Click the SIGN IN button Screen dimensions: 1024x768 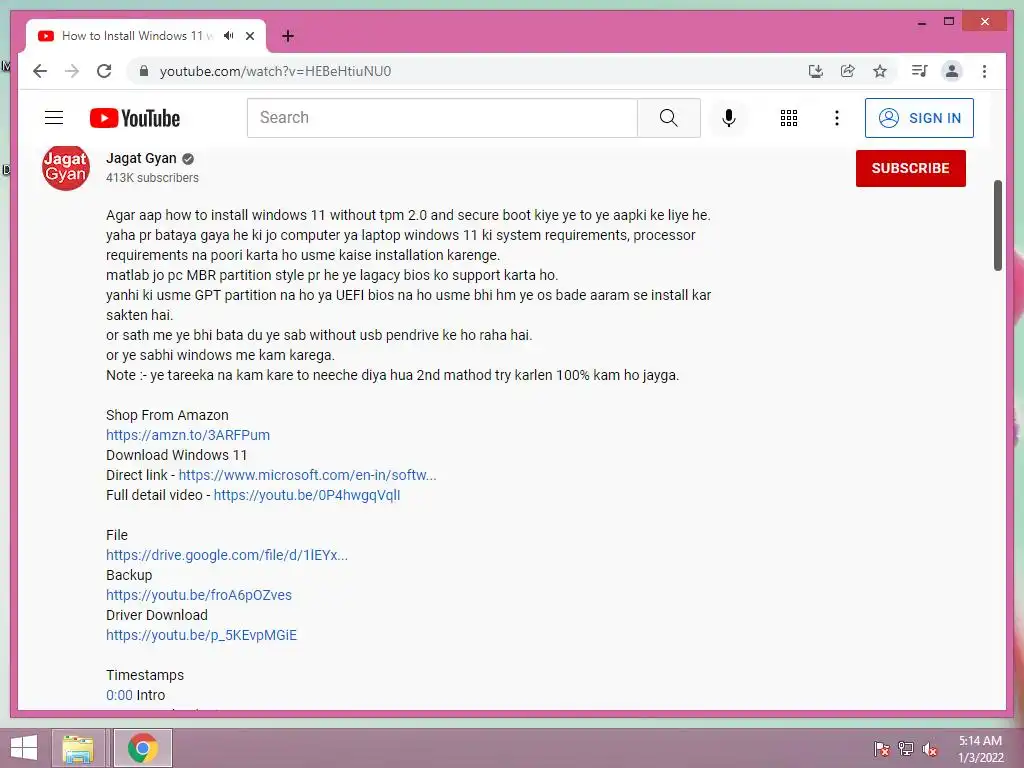click(919, 118)
